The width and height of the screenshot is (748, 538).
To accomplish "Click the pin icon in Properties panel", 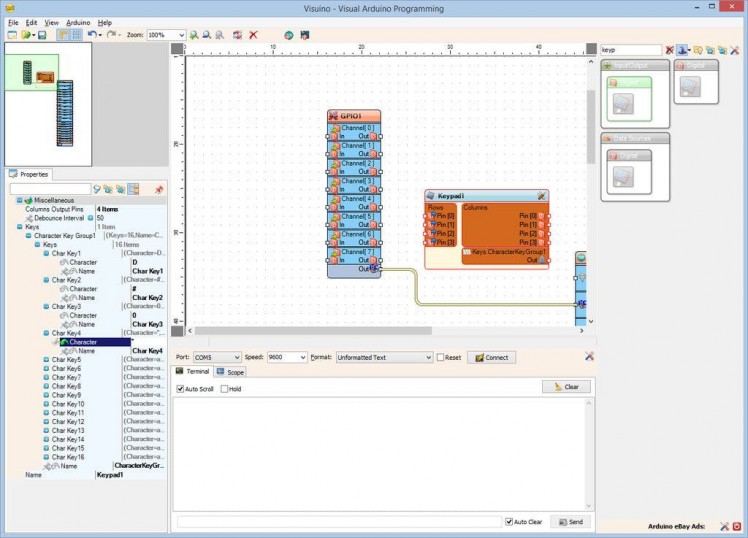I will point(158,189).
